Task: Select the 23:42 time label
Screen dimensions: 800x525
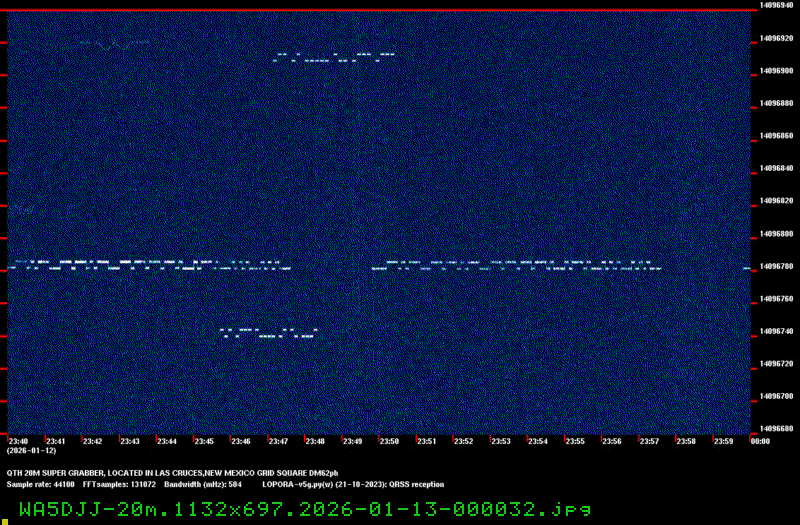Action: [92, 441]
